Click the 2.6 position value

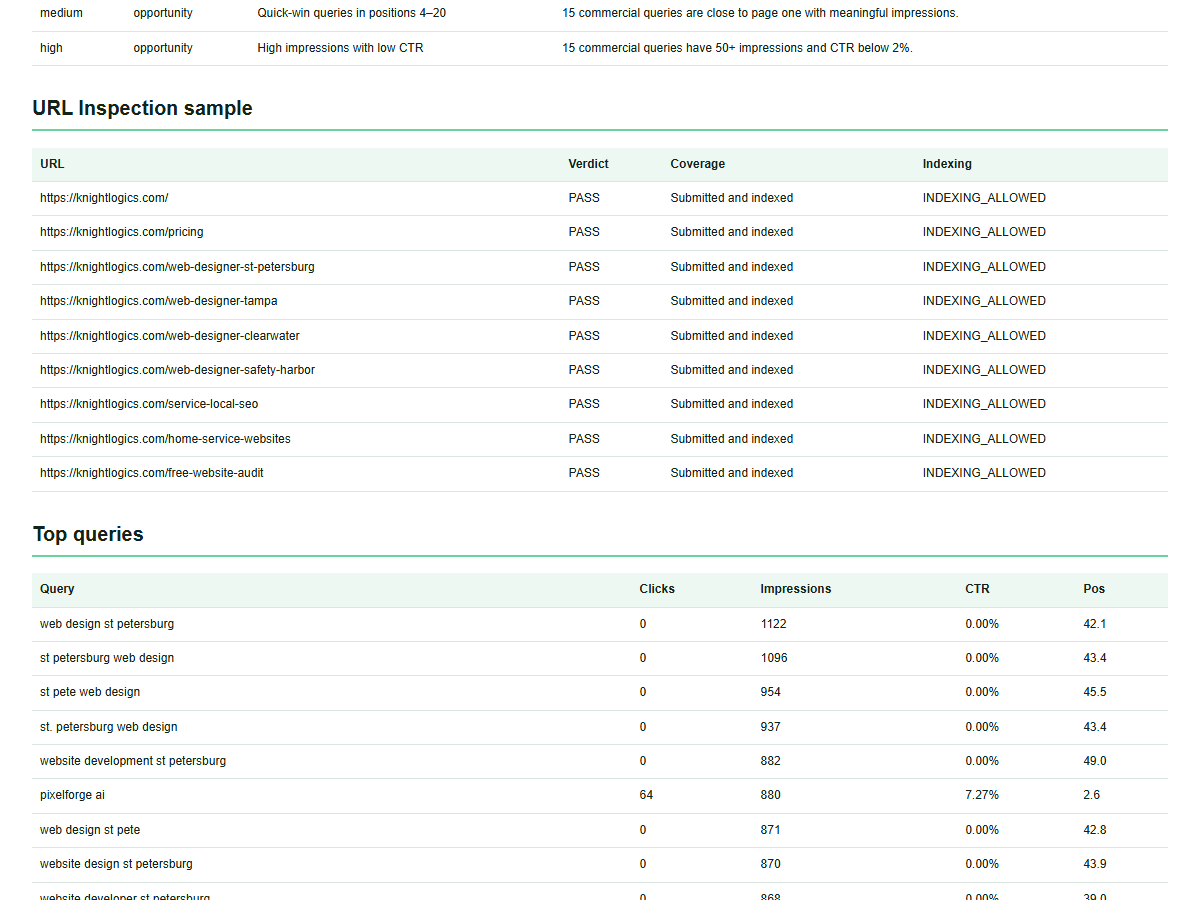click(x=1091, y=795)
